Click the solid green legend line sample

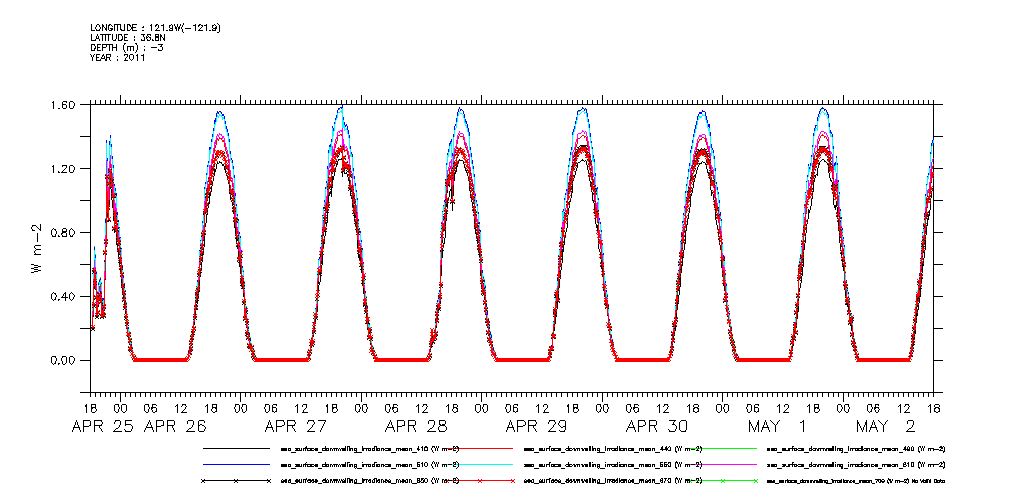coord(723,448)
